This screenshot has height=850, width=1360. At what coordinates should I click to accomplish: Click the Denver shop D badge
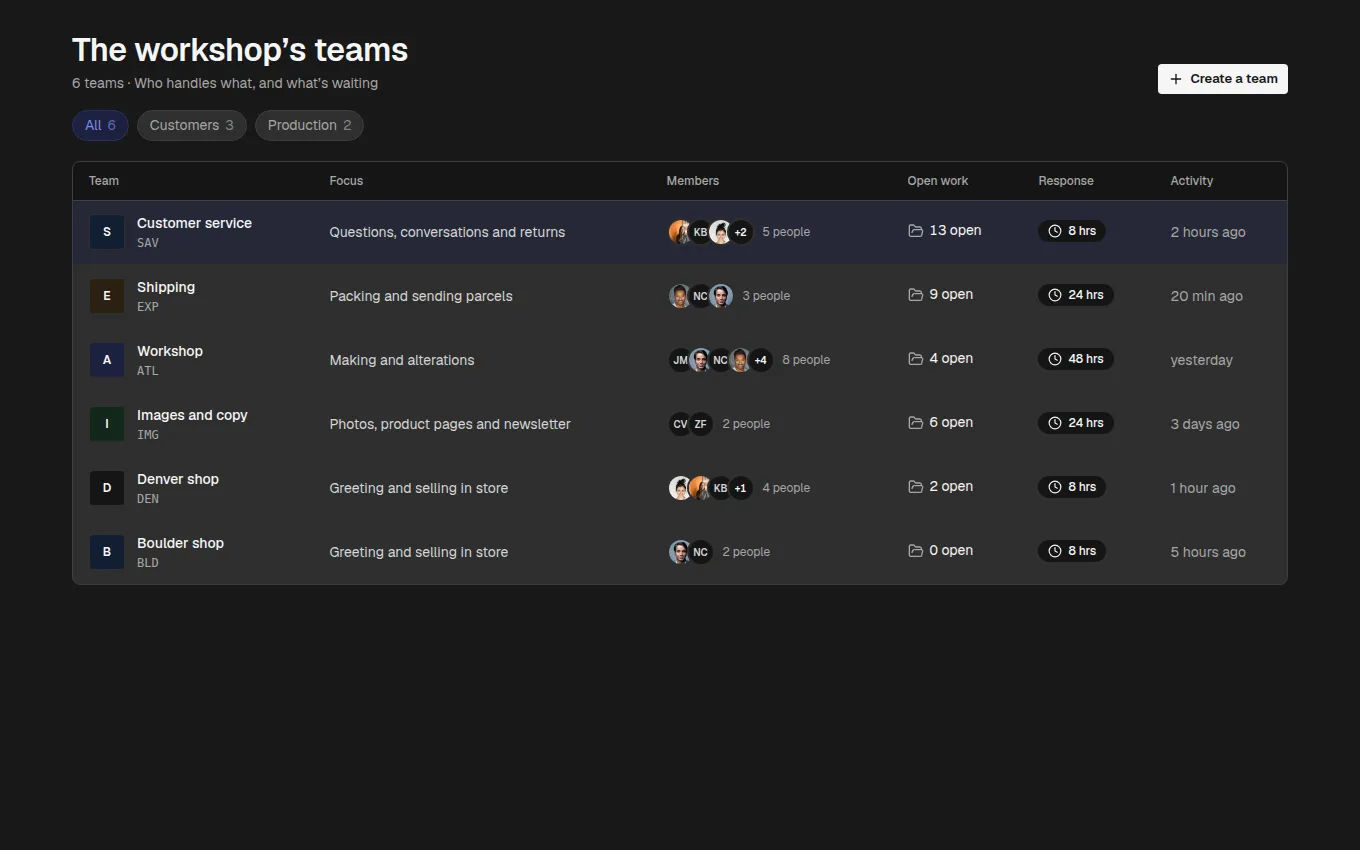[x=107, y=488]
